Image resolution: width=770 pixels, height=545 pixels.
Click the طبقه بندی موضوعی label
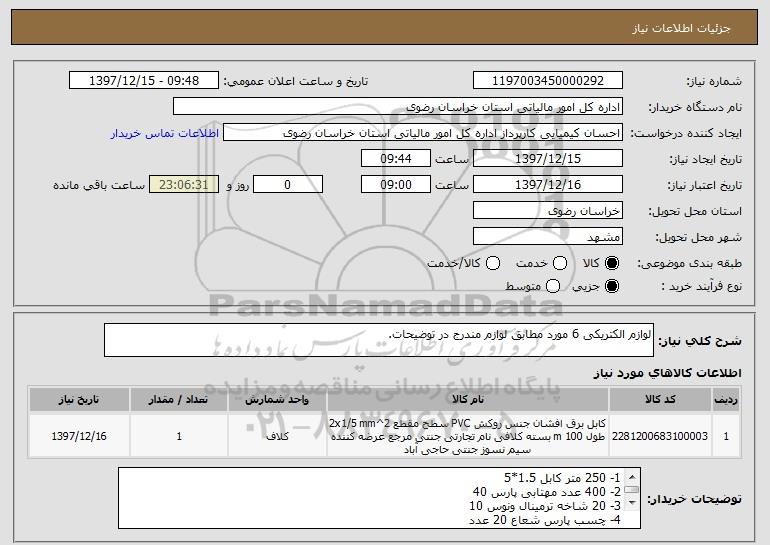pos(689,264)
